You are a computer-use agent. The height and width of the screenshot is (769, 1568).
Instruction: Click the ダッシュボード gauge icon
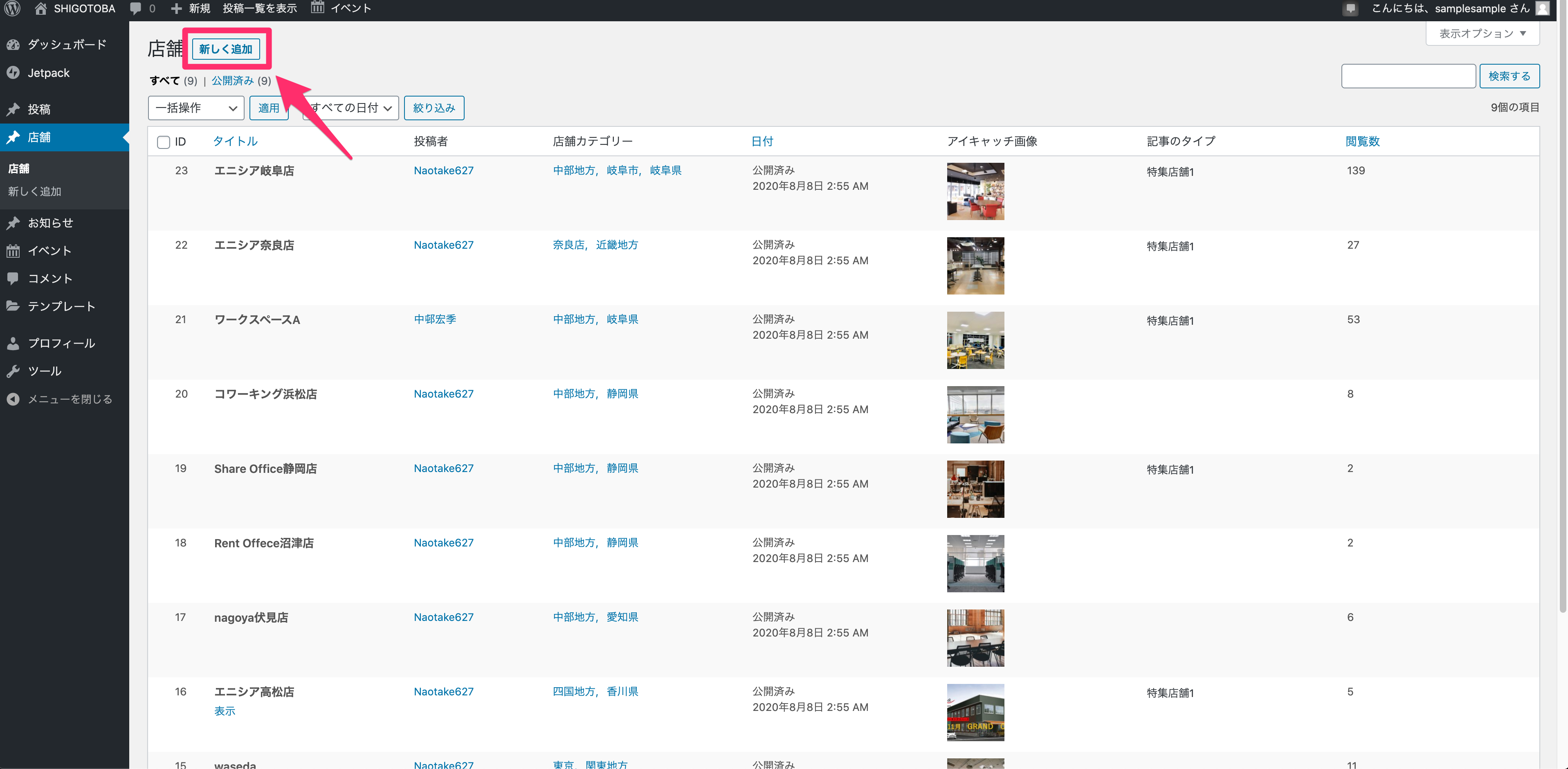13,45
